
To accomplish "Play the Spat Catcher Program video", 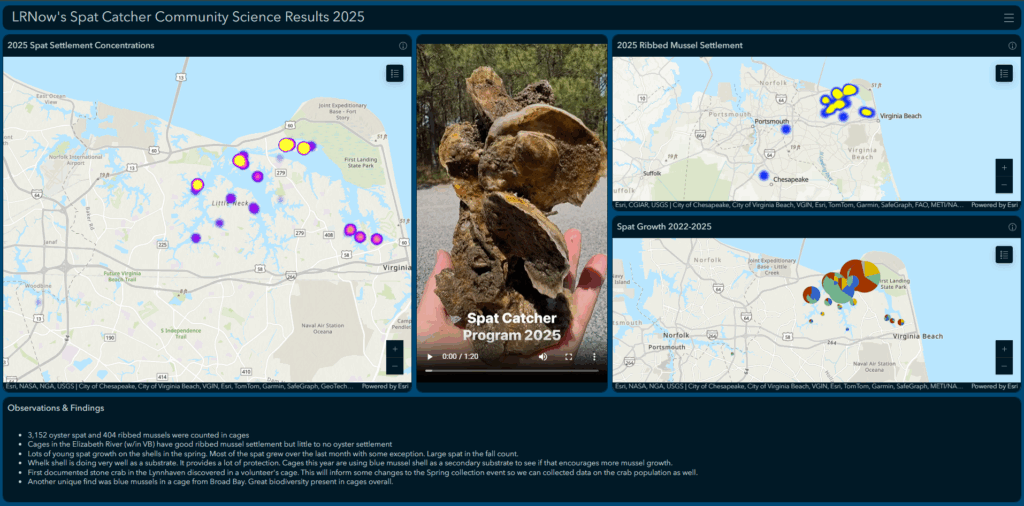I will tap(430, 357).
